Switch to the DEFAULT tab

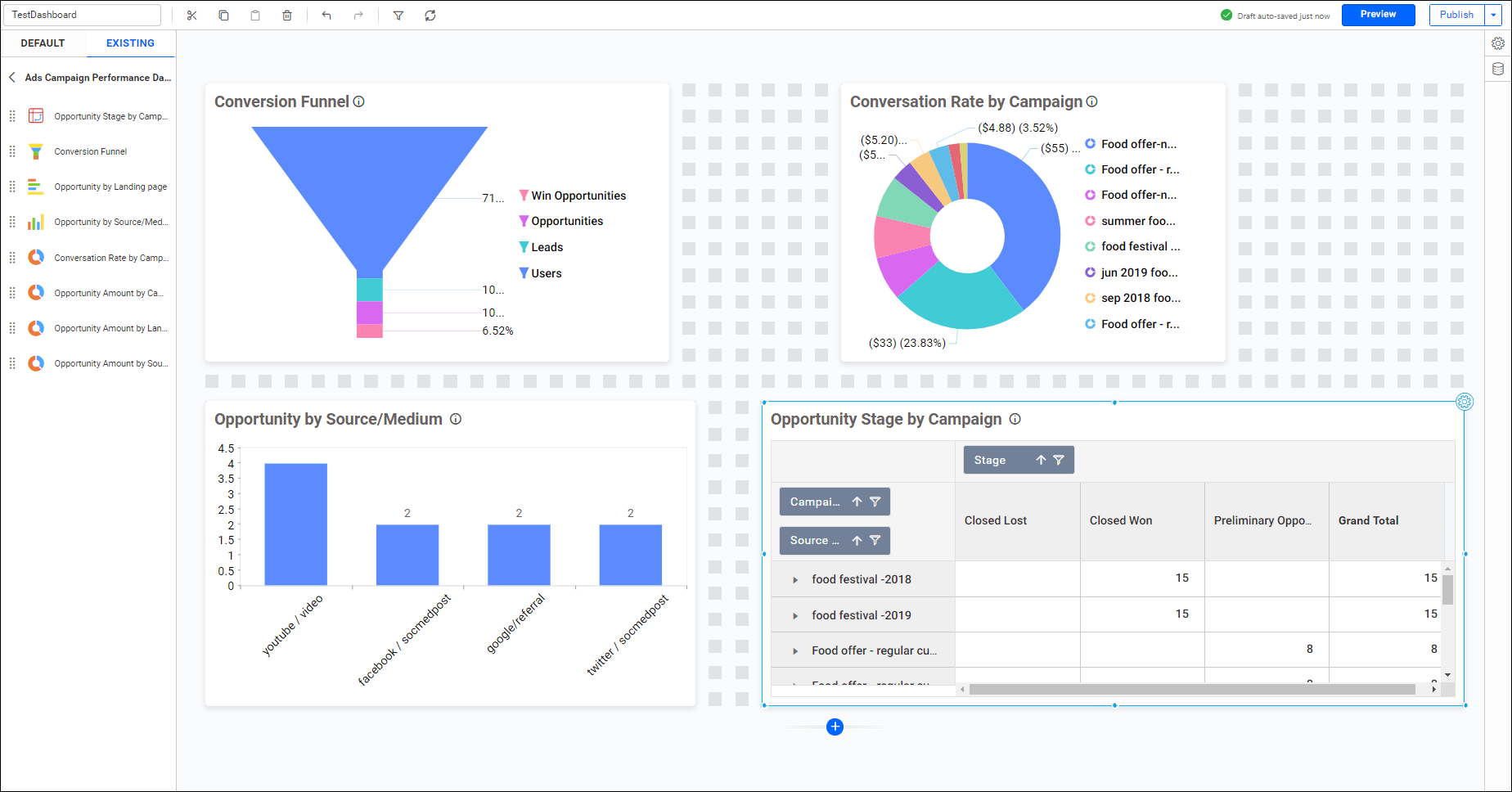click(x=43, y=43)
